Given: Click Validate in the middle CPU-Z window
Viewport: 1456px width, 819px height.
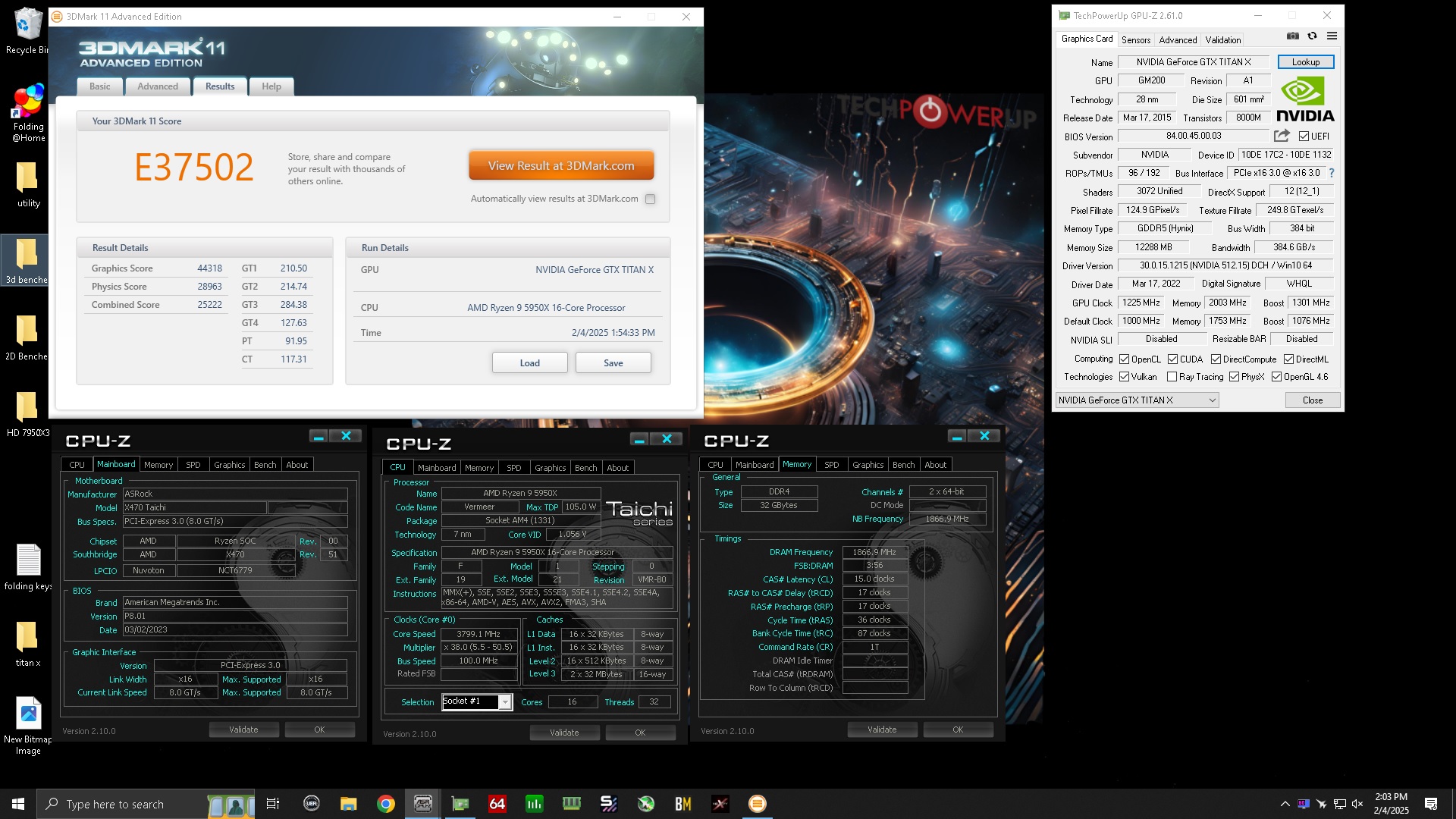Looking at the screenshot, I should pos(564,733).
